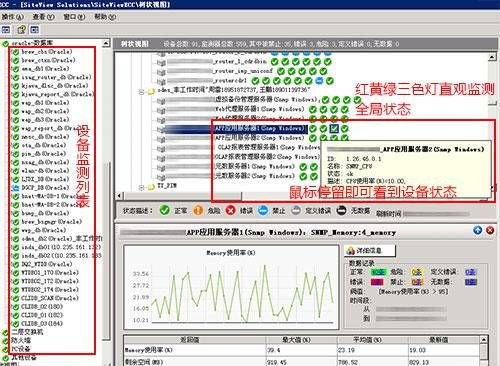This screenshot has height=366, width=500.
Task: Open the 操作(A) menu
Action: (x=13, y=16)
